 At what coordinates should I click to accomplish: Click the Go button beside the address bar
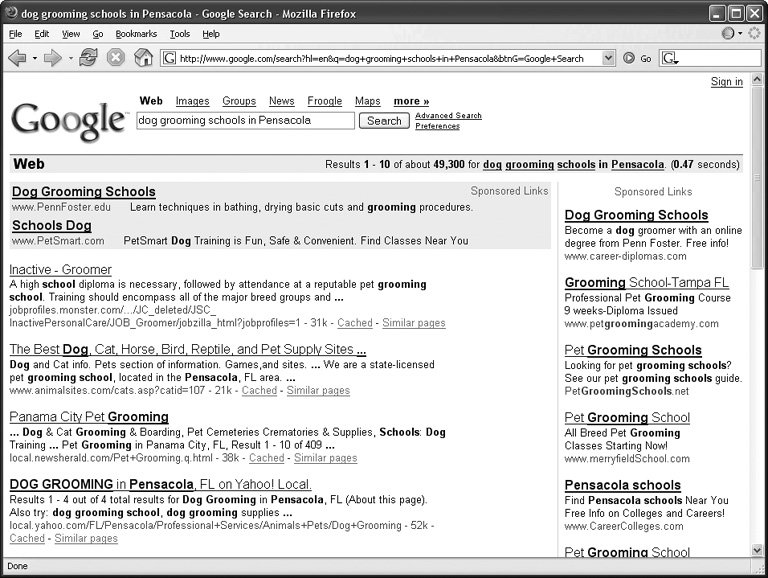click(x=637, y=58)
